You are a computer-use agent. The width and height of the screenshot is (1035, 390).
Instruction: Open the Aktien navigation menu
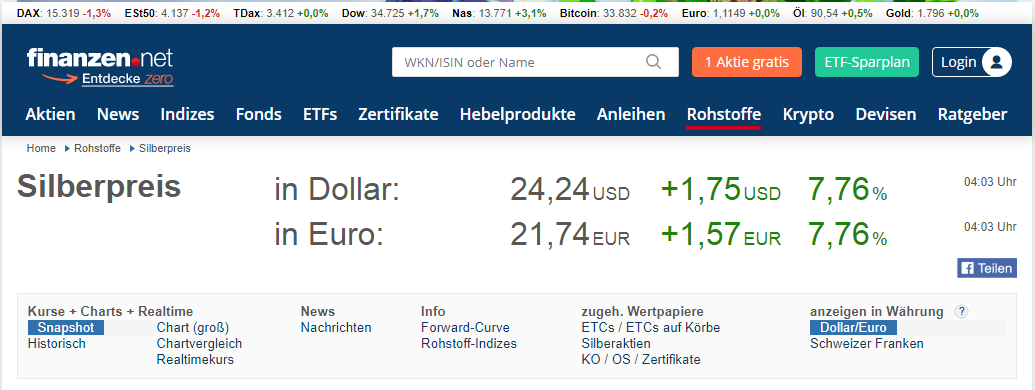(50, 114)
